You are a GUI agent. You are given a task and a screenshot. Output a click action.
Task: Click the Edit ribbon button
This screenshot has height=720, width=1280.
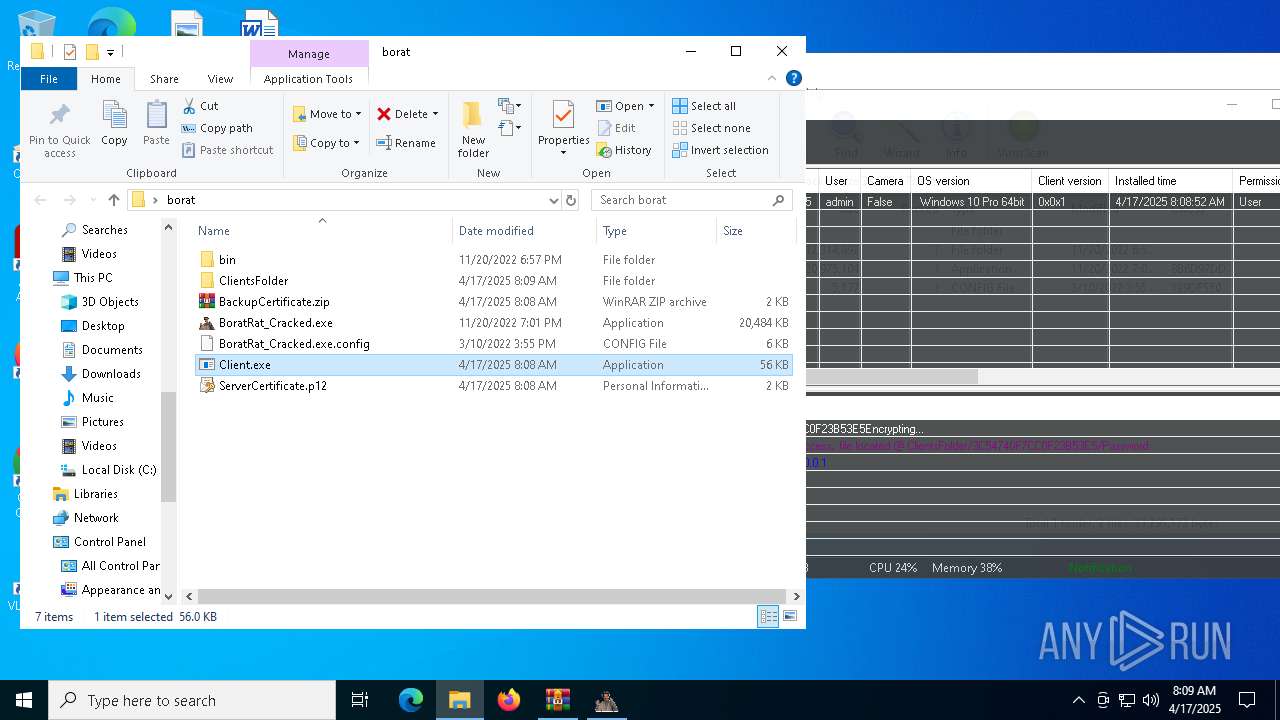point(617,128)
